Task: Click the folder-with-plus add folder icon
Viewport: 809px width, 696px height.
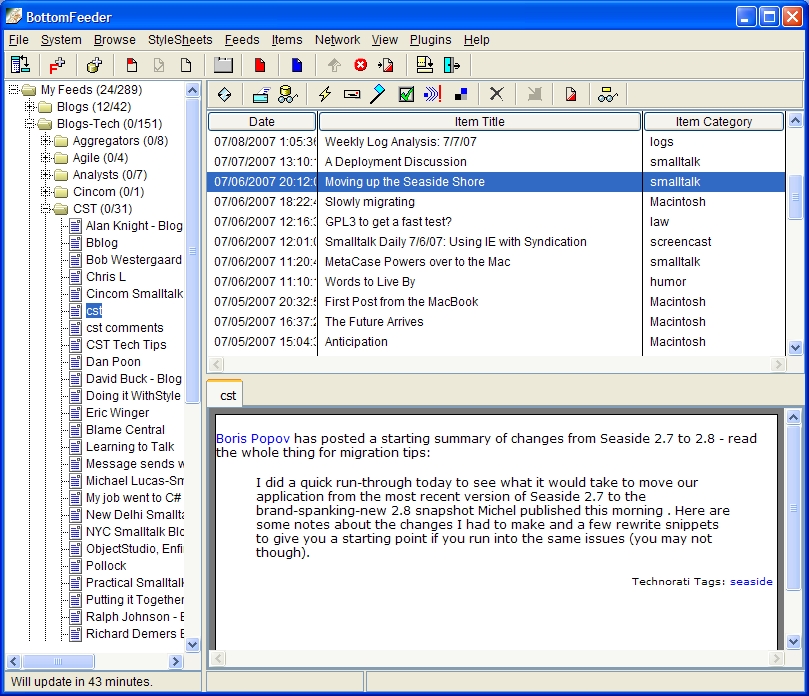Action: tap(94, 65)
